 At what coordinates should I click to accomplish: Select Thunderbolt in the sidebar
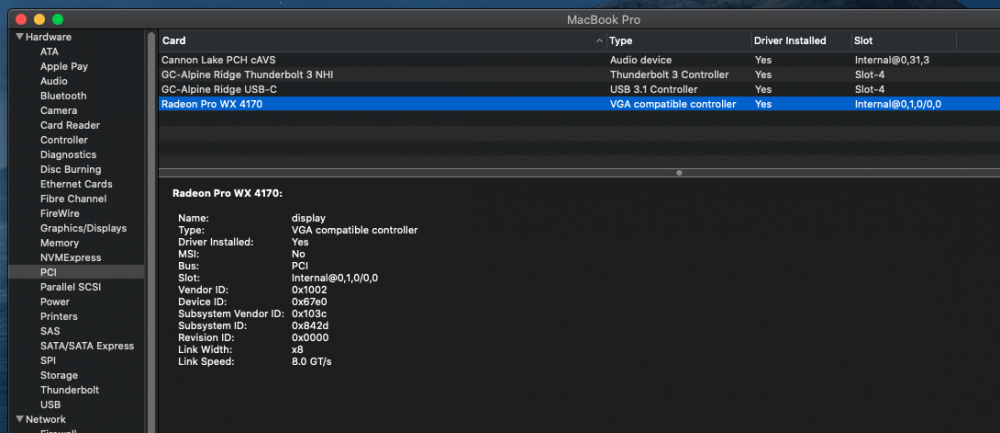70,390
